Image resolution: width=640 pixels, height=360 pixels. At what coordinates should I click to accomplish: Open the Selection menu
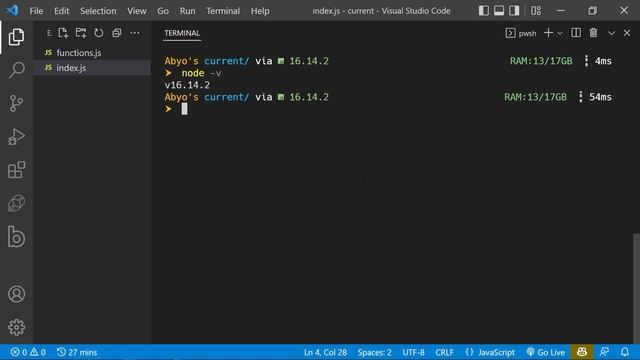pyautogui.click(x=98, y=11)
